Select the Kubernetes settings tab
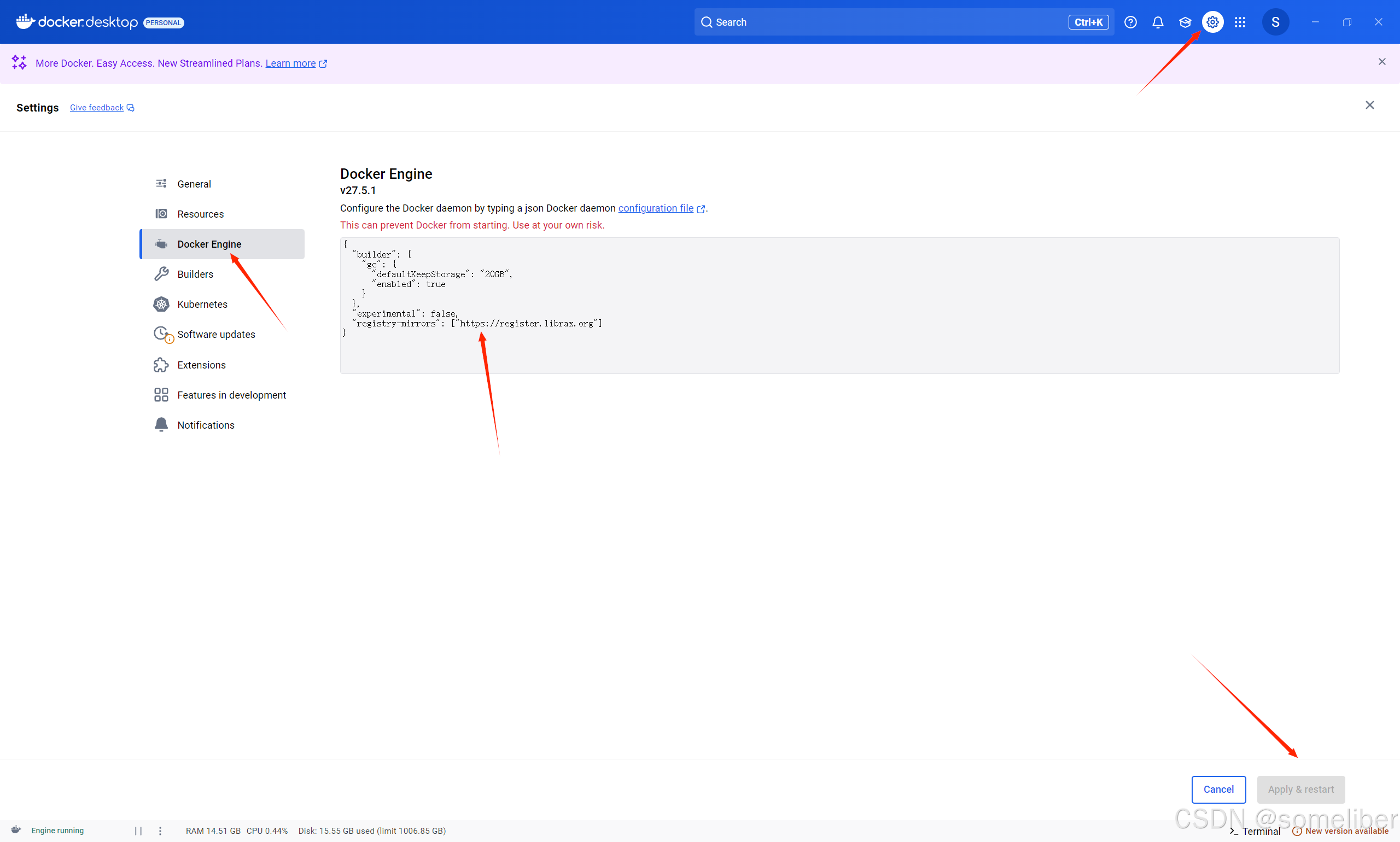The width and height of the screenshot is (1400, 842). coord(223,304)
